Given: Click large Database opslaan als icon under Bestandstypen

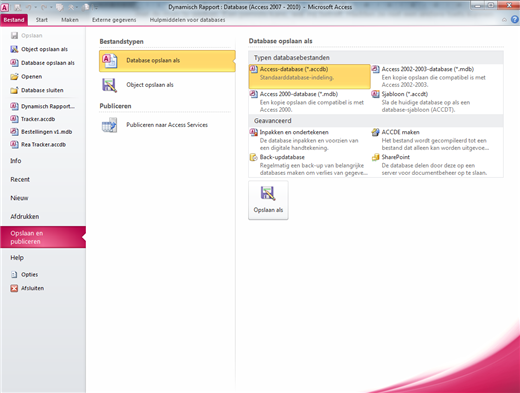Looking at the screenshot, I should (110, 61).
